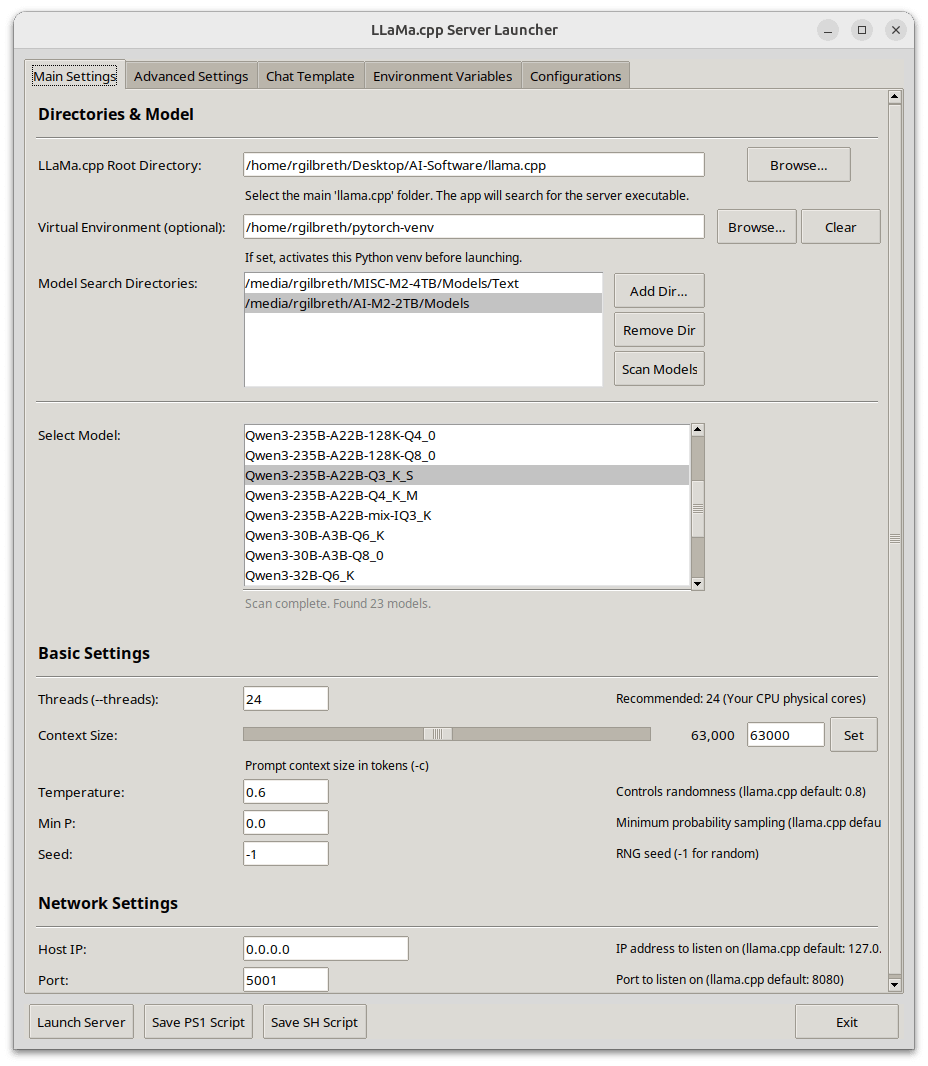Click the Context Size slider handle
The image size is (928, 1066).
click(438, 734)
